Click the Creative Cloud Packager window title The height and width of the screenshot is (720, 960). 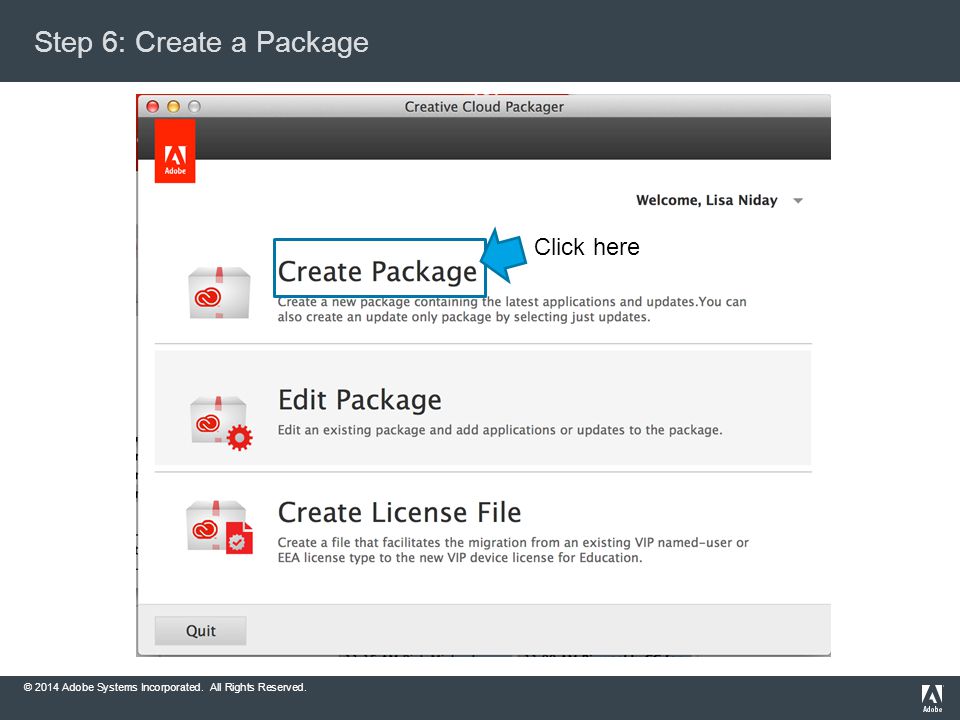[x=484, y=107]
